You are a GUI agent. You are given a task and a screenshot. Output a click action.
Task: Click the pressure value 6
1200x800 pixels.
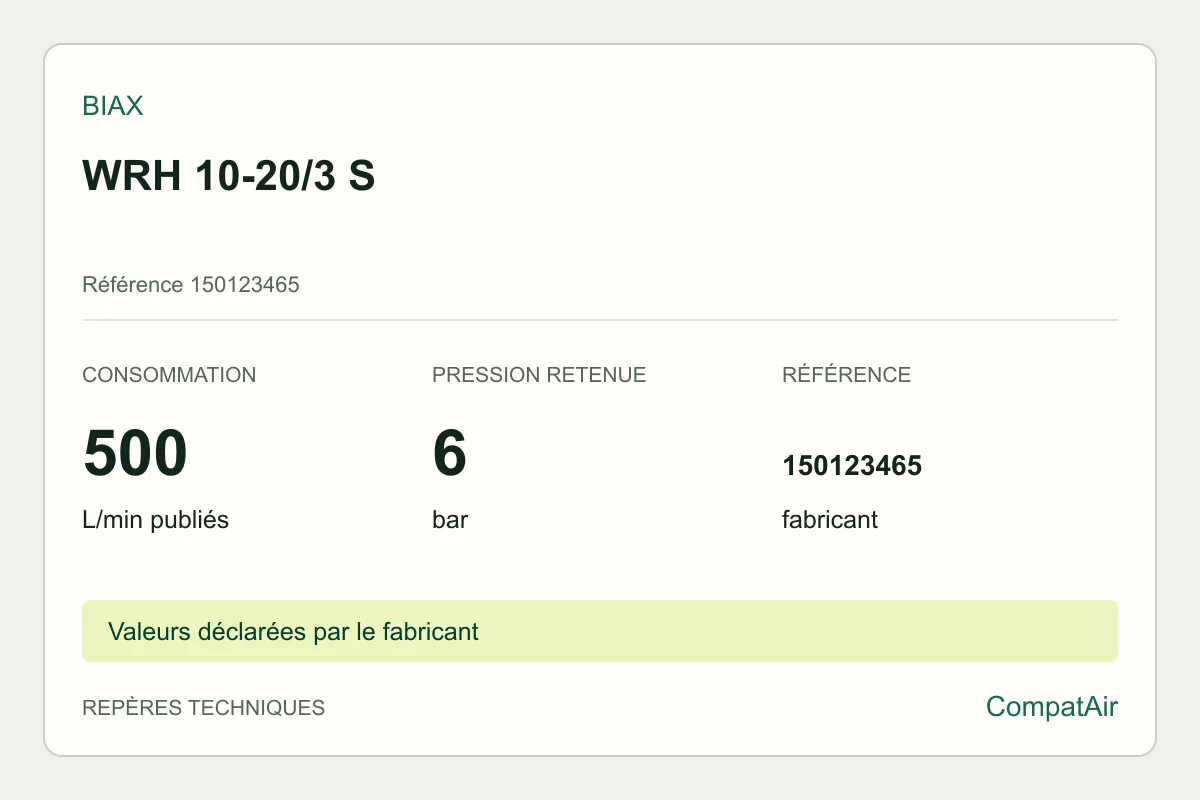450,452
